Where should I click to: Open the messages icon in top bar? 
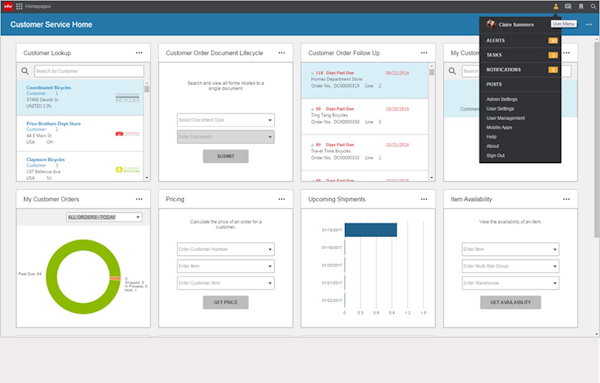click(x=568, y=6)
